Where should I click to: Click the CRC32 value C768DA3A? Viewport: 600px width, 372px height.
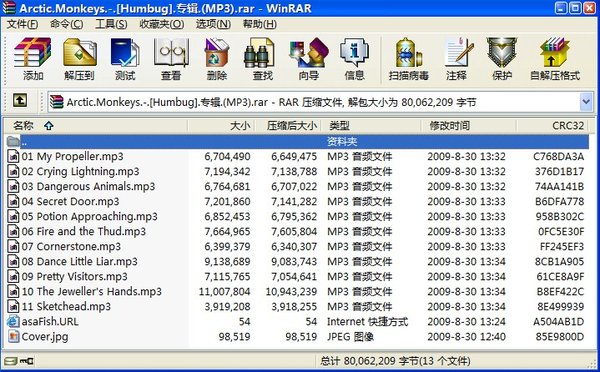click(559, 157)
